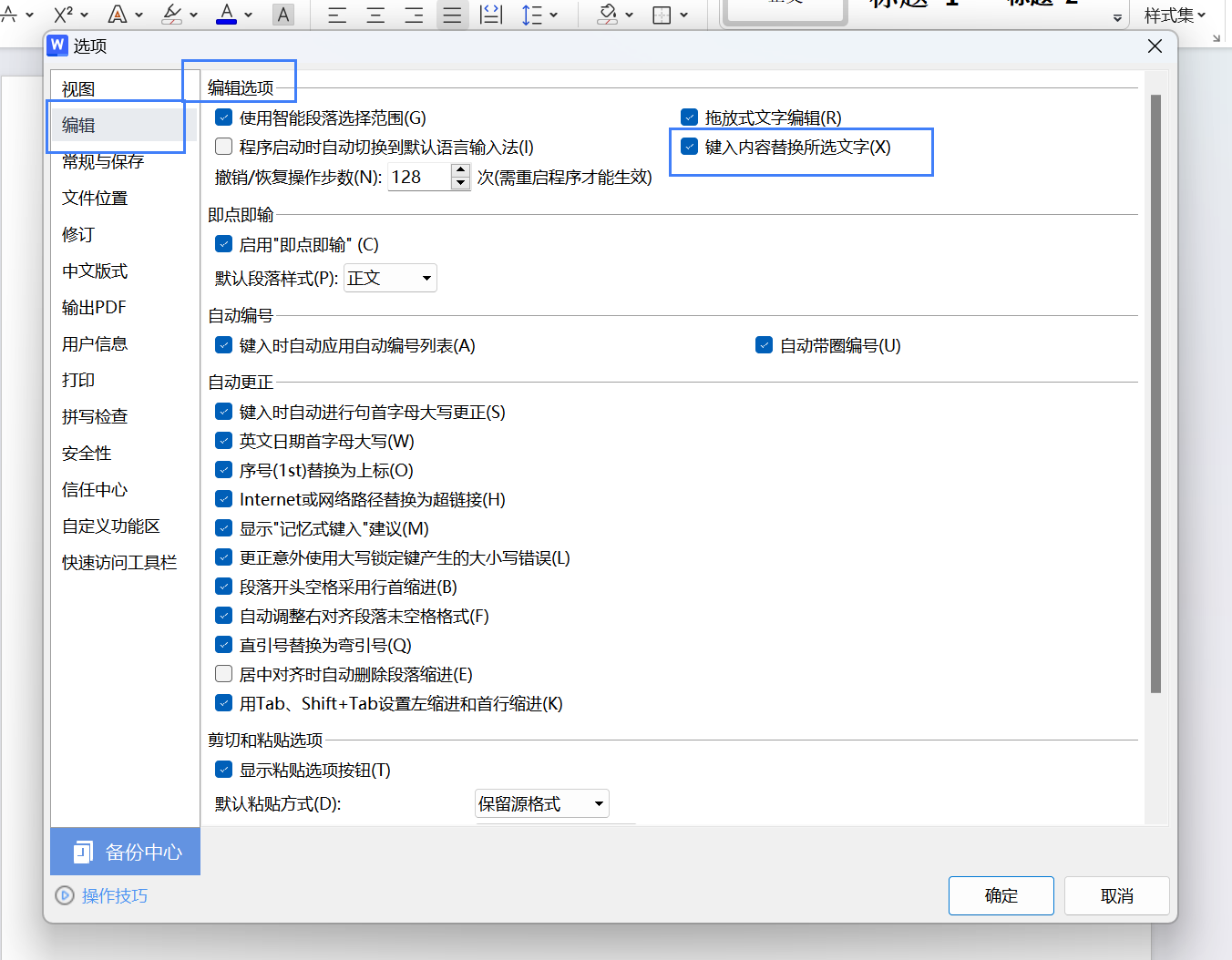Toggle 键入内容替换所选文字 checkbox
Viewport: 1232px width, 960px height.
pyautogui.click(x=689, y=147)
